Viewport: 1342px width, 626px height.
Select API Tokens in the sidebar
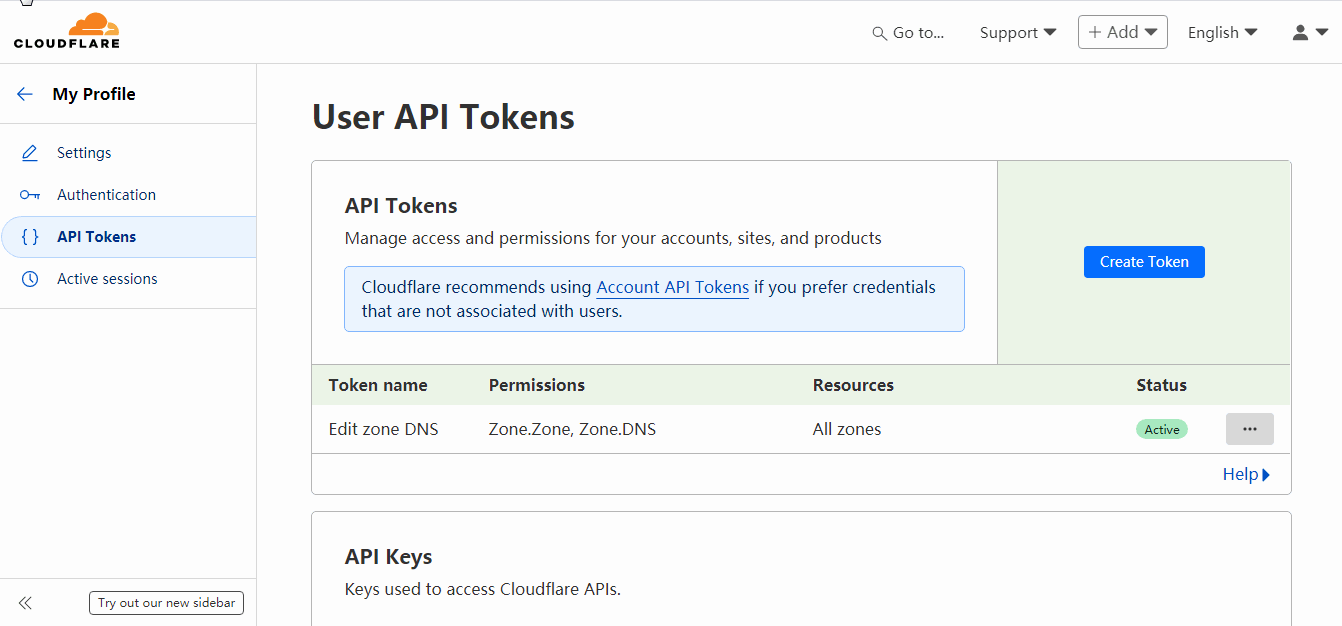[128, 237]
